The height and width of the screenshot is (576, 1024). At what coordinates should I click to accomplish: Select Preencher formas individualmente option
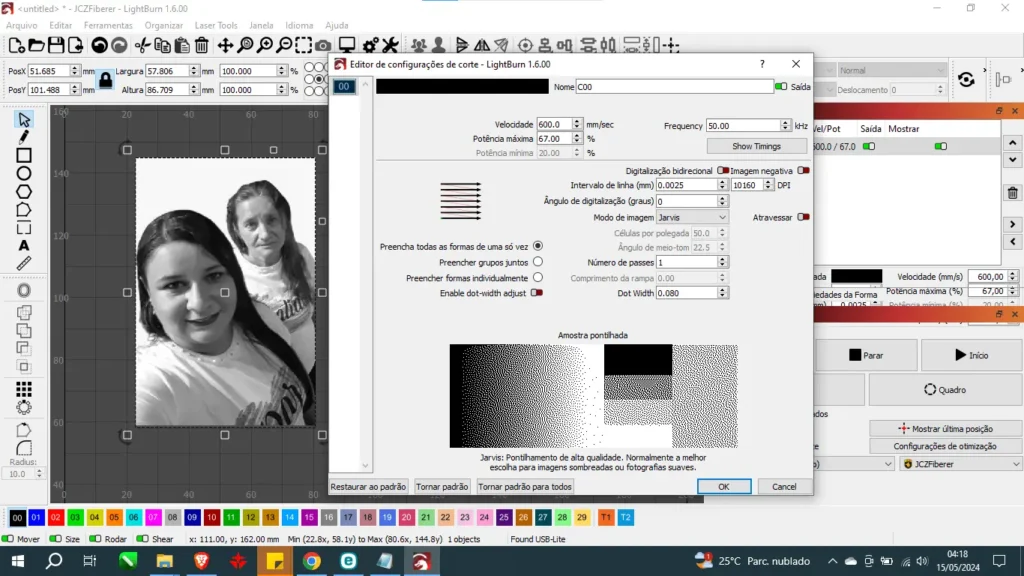(x=538, y=278)
